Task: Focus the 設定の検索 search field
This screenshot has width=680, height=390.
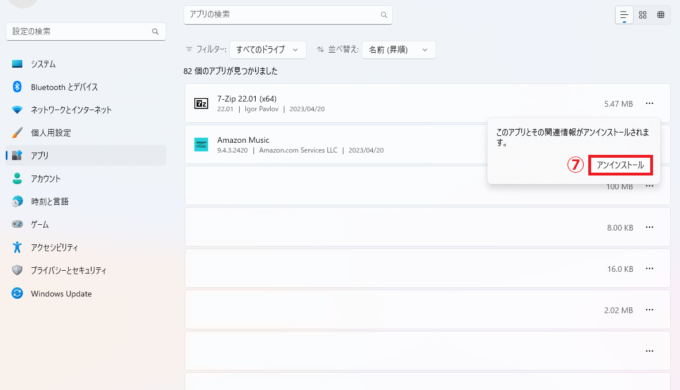Action: point(86,32)
